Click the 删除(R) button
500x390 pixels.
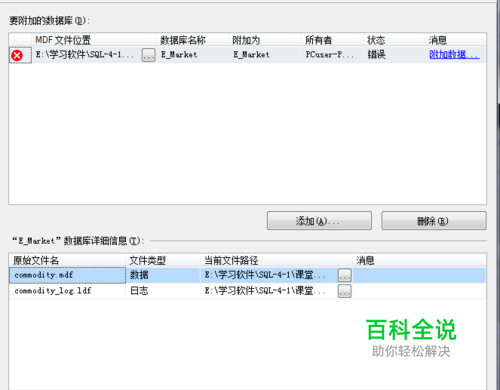(434, 221)
